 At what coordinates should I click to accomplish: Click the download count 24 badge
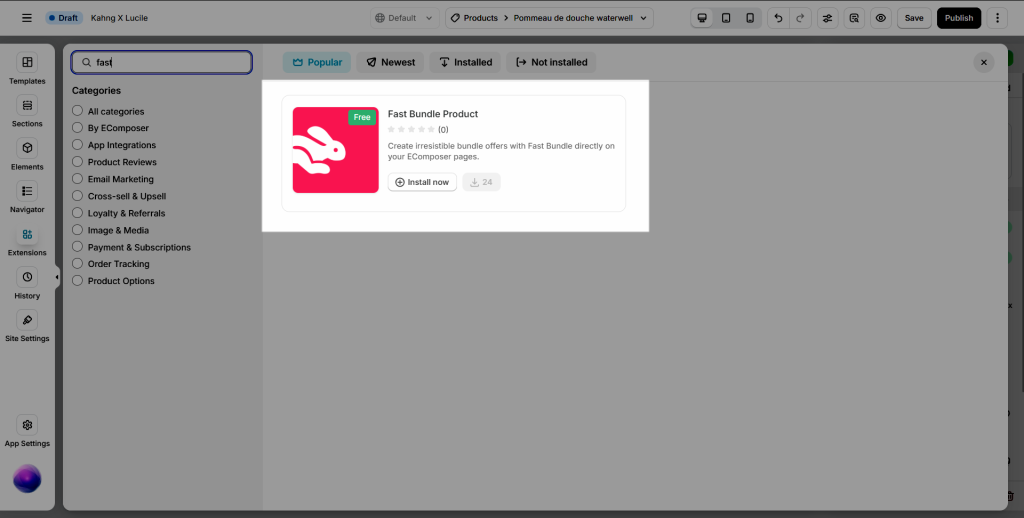click(x=481, y=182)
